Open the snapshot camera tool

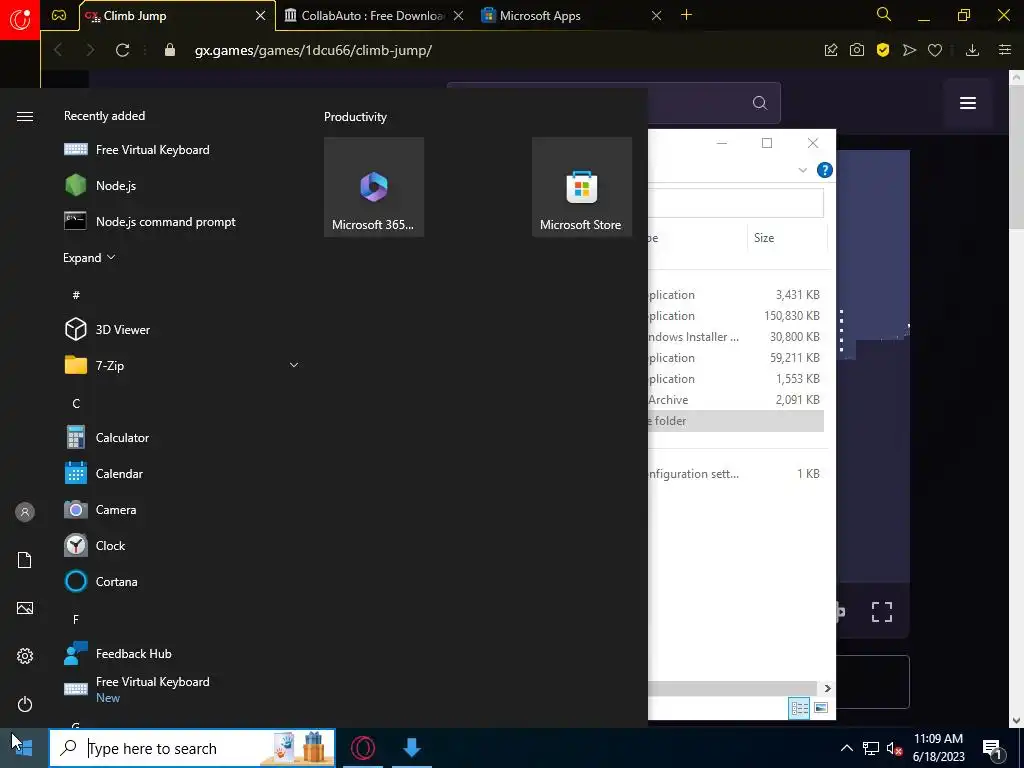(x=857, y=50)
